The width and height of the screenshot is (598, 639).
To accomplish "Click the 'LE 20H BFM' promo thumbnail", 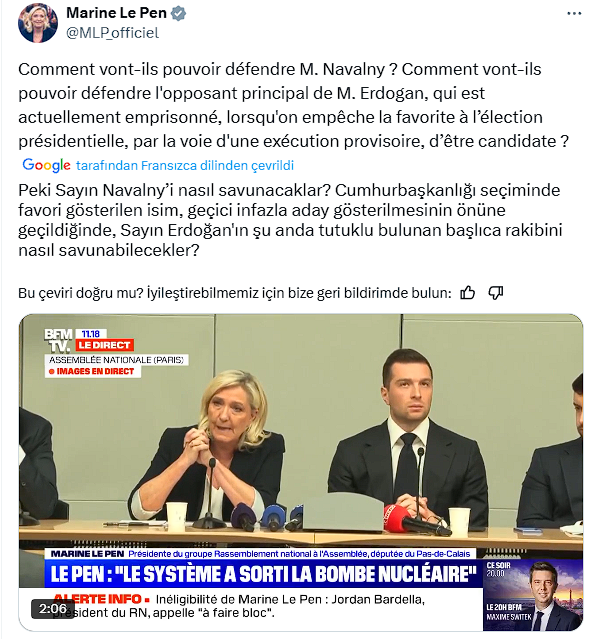I will tap(533, 595).
